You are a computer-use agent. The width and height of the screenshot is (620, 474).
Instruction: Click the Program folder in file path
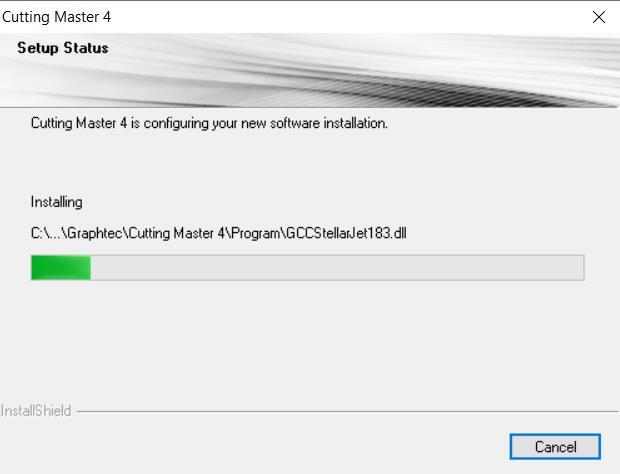(255, 233)
